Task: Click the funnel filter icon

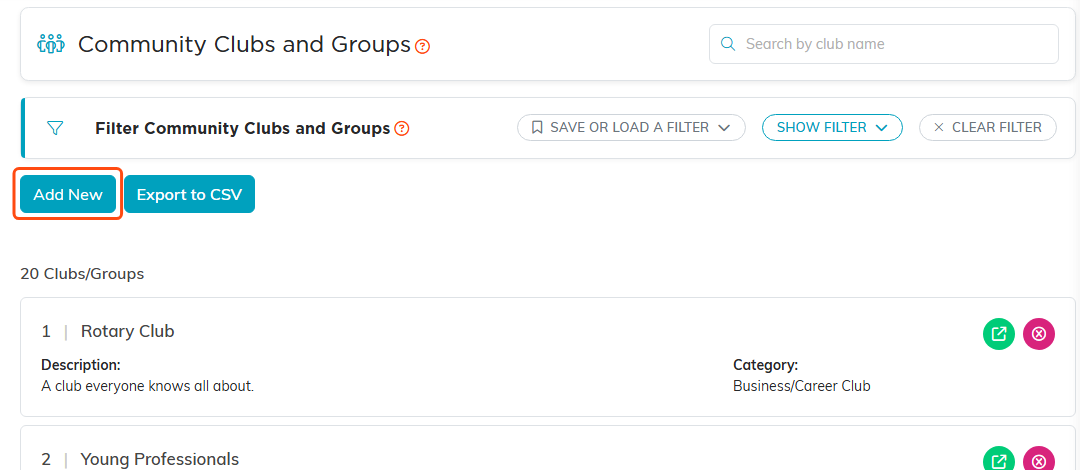Action: pyautogui.click(x=55, y=127)
